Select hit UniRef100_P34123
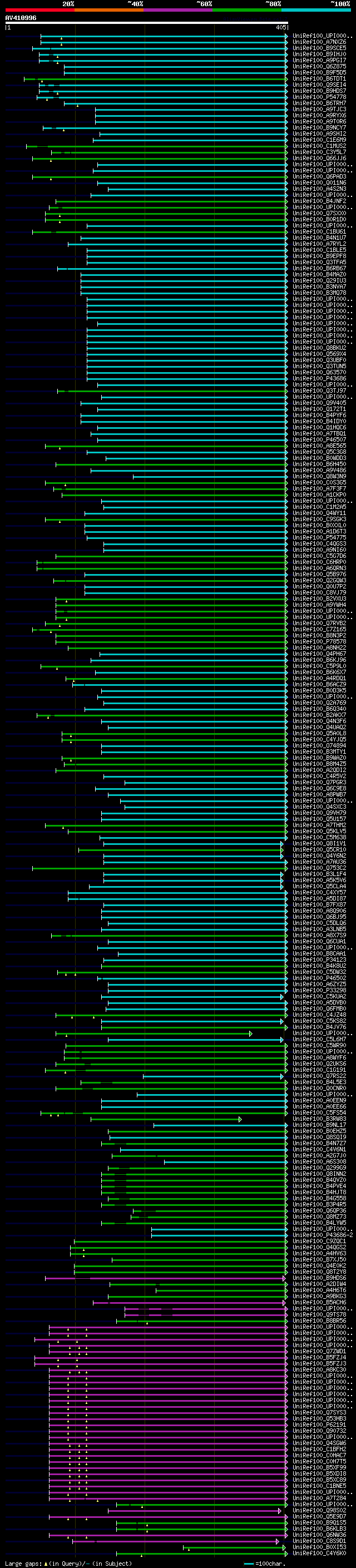This screenshot has height=1568, width=356. [319, 959]
